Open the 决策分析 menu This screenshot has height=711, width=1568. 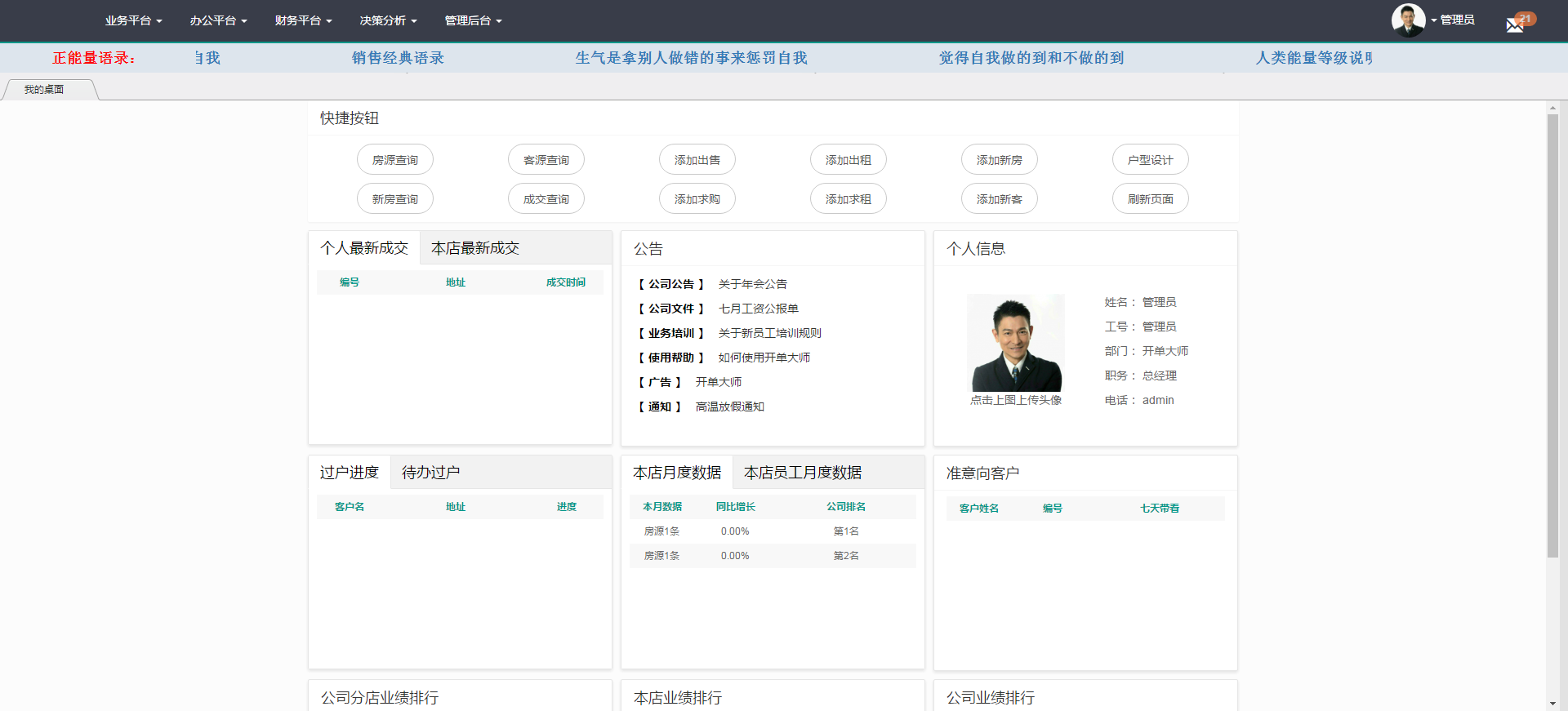tap(388, 20)
